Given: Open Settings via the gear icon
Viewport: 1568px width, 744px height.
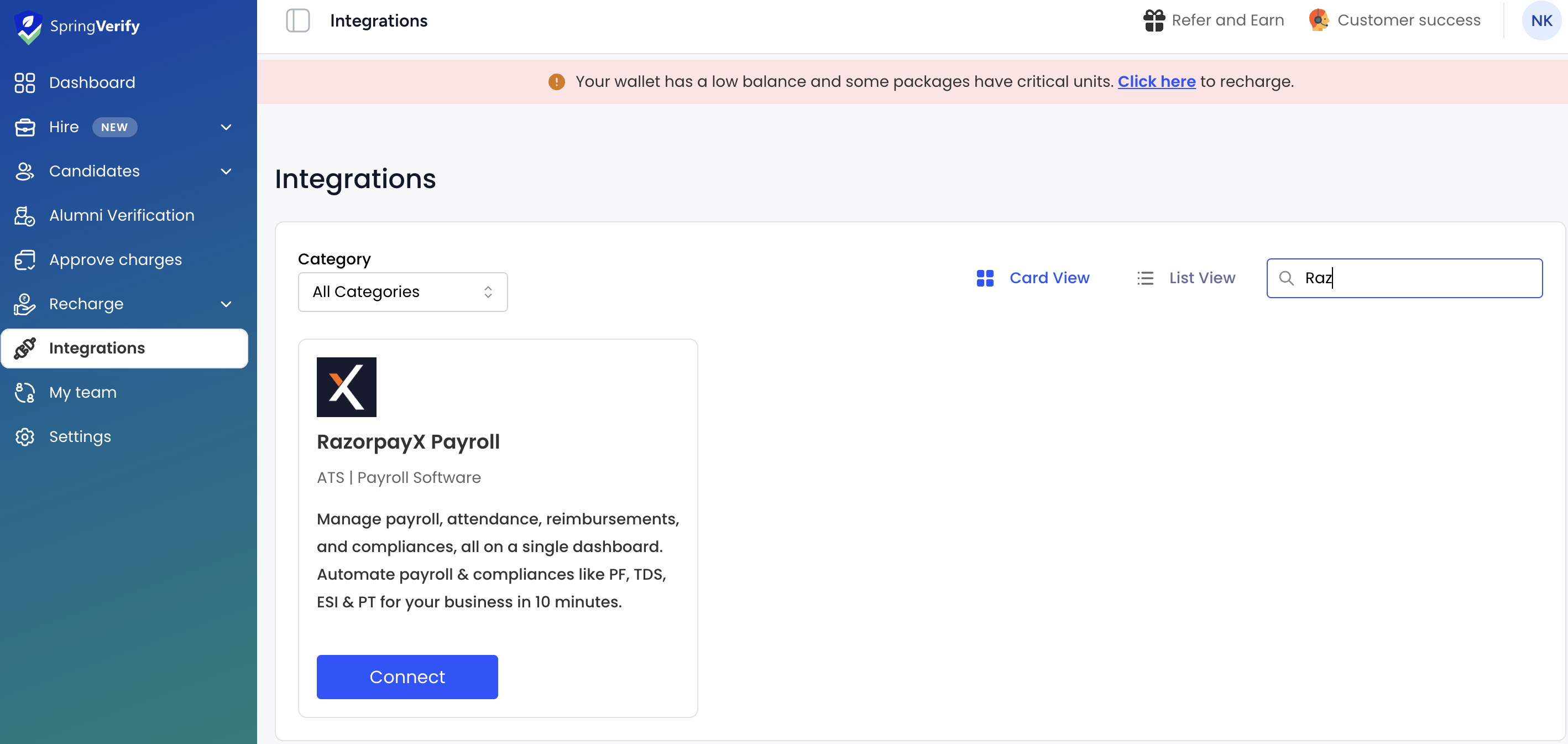Looking at the screenshot, I should pyautogui.click(x=25, y=436).
